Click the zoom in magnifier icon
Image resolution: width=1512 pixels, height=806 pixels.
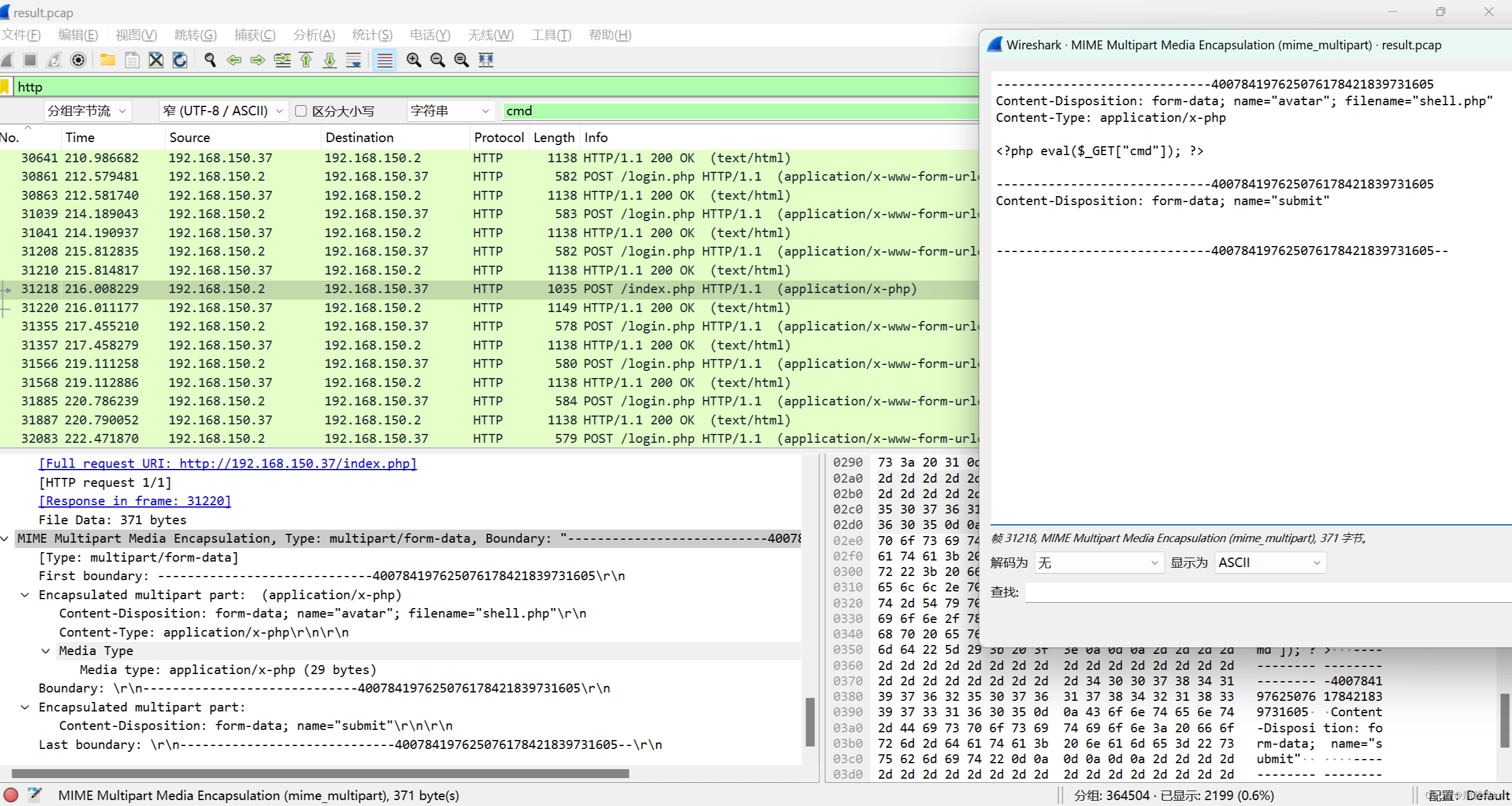click(x=414, y=60)
